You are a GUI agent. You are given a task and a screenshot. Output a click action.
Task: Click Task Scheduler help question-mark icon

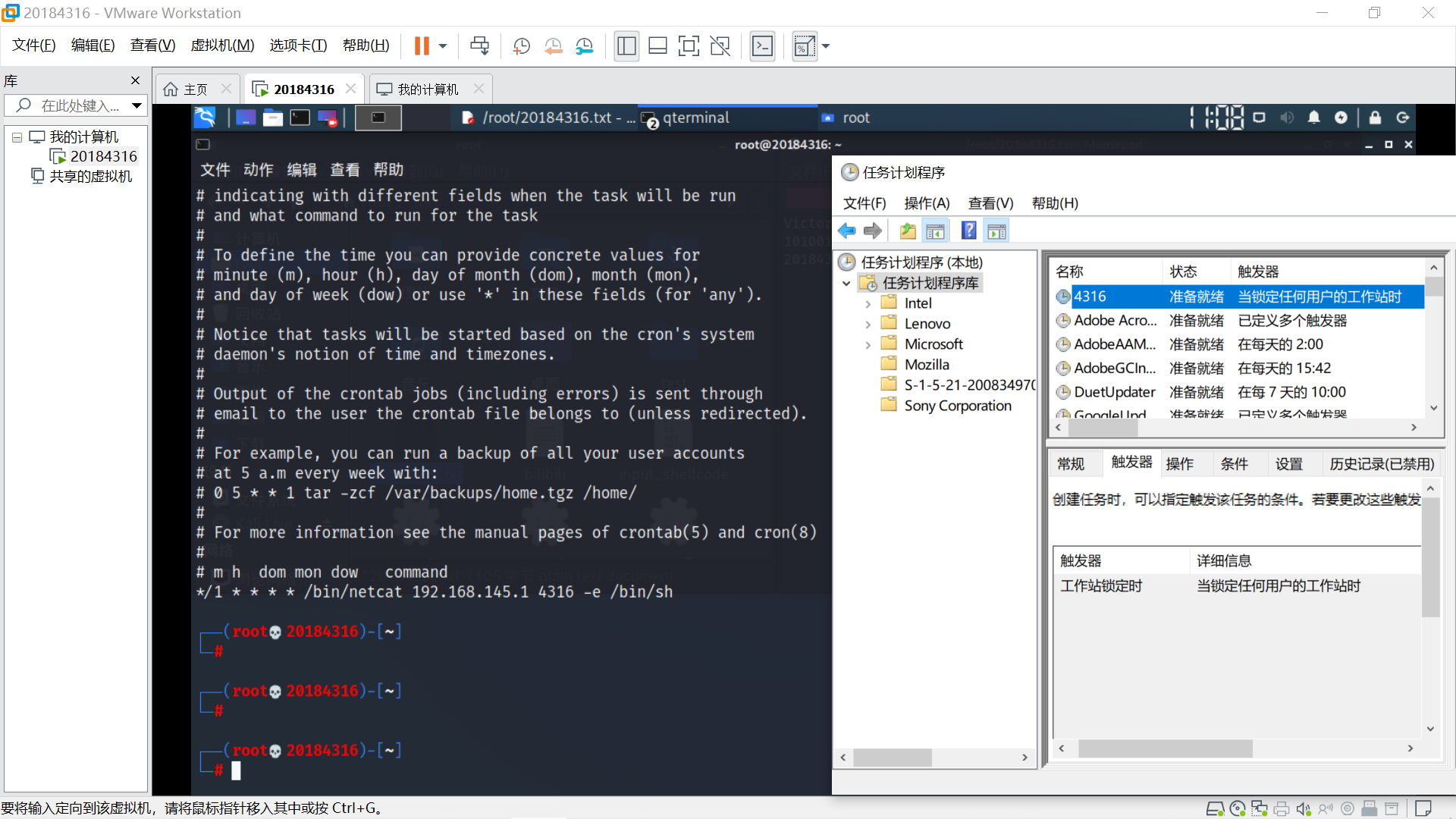pos(968,231)
